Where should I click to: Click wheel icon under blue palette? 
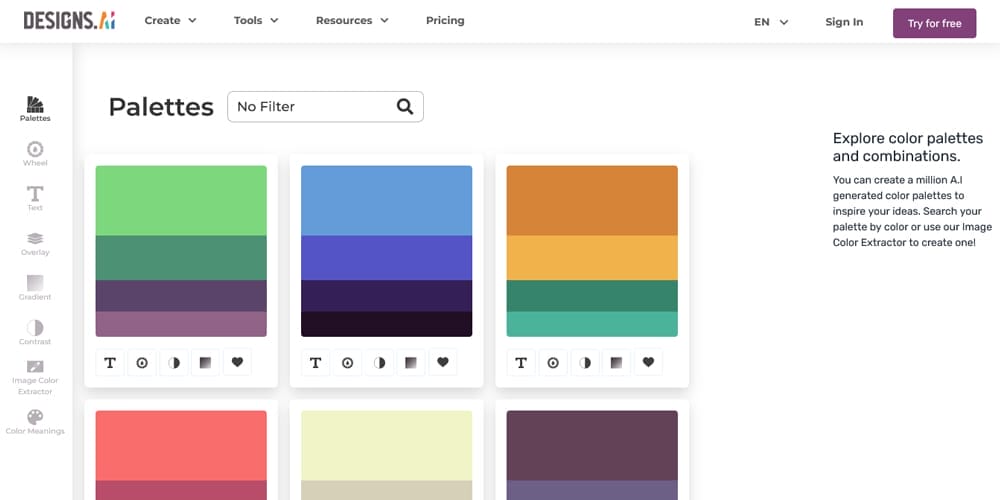(x=347, y=362)
